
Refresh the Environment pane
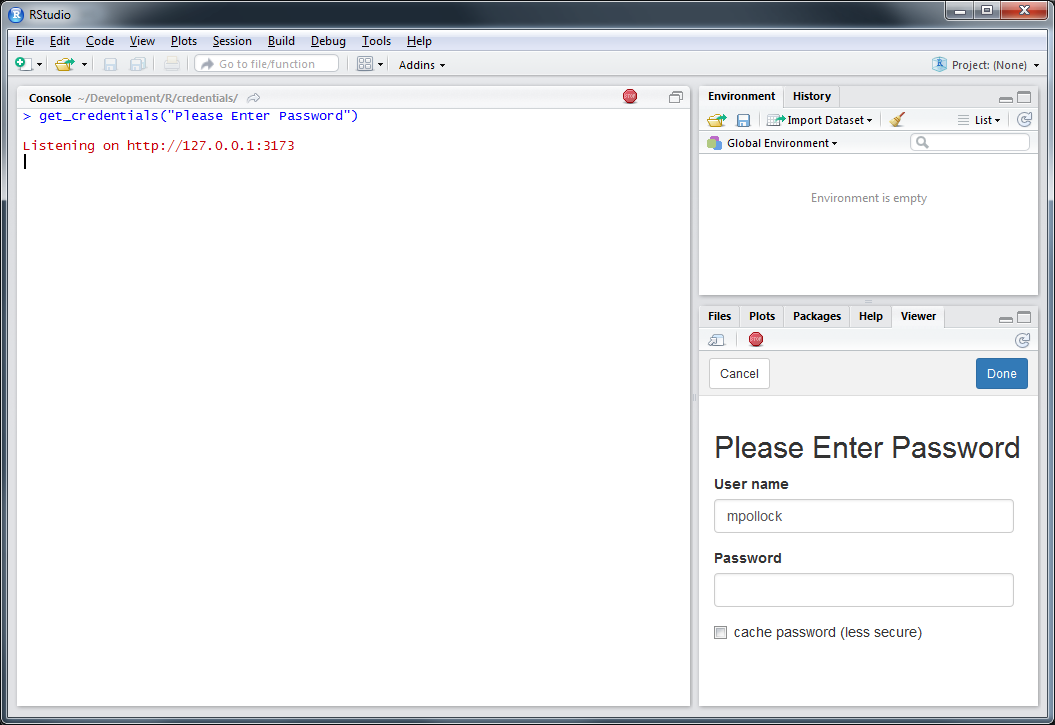click(1024, 120)
